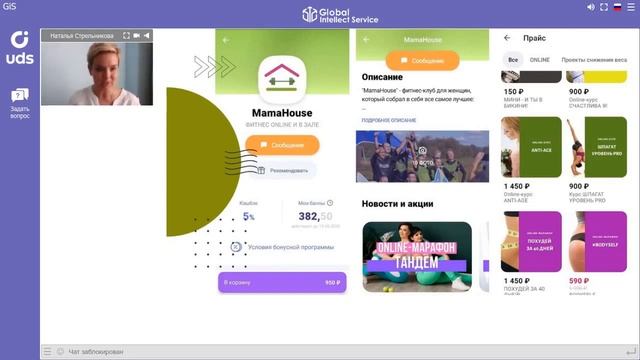Switch language using the Russian flag
Viewport: 640px width, 360px height.
click(x=618, y=7)
